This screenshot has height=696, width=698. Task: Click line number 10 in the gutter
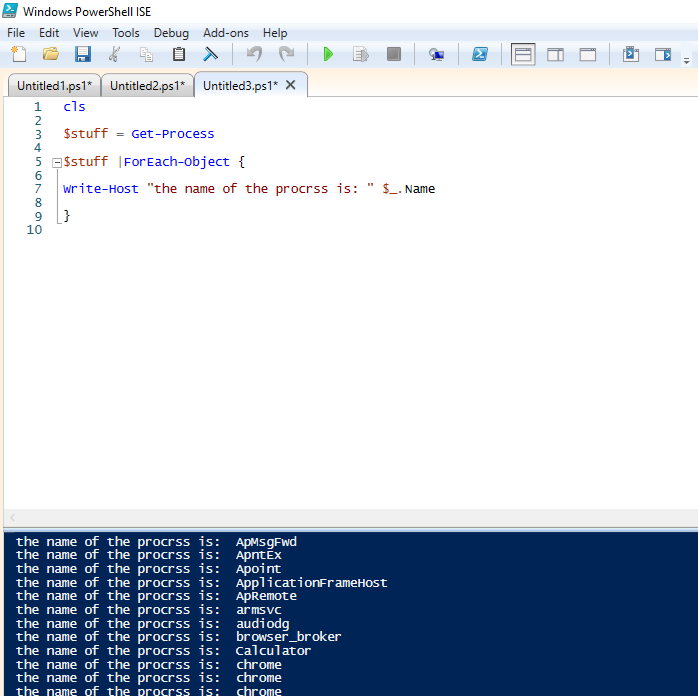coord(34,230)
